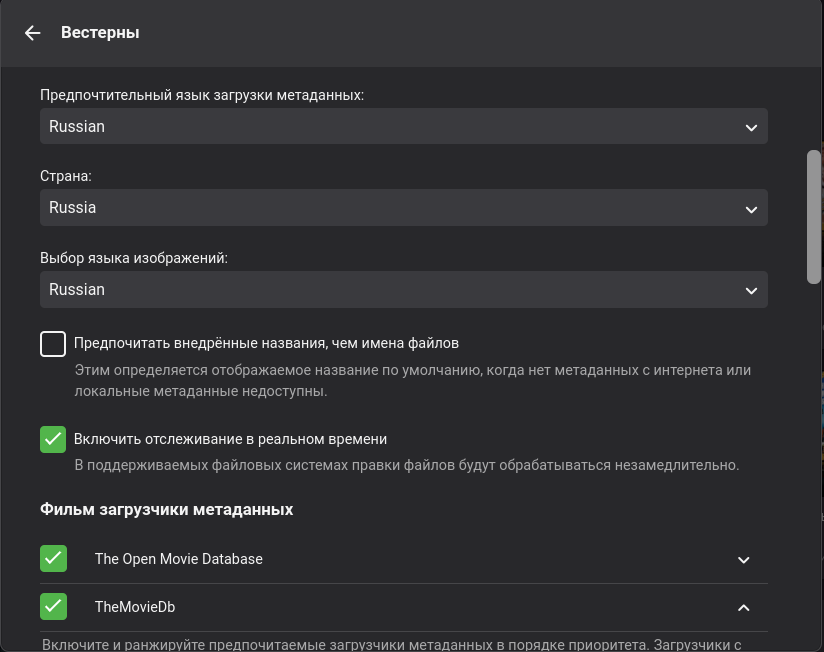This screenshot has width=824, height=652.
Task: Click the embedded titles option label
Action: (266, 343)
